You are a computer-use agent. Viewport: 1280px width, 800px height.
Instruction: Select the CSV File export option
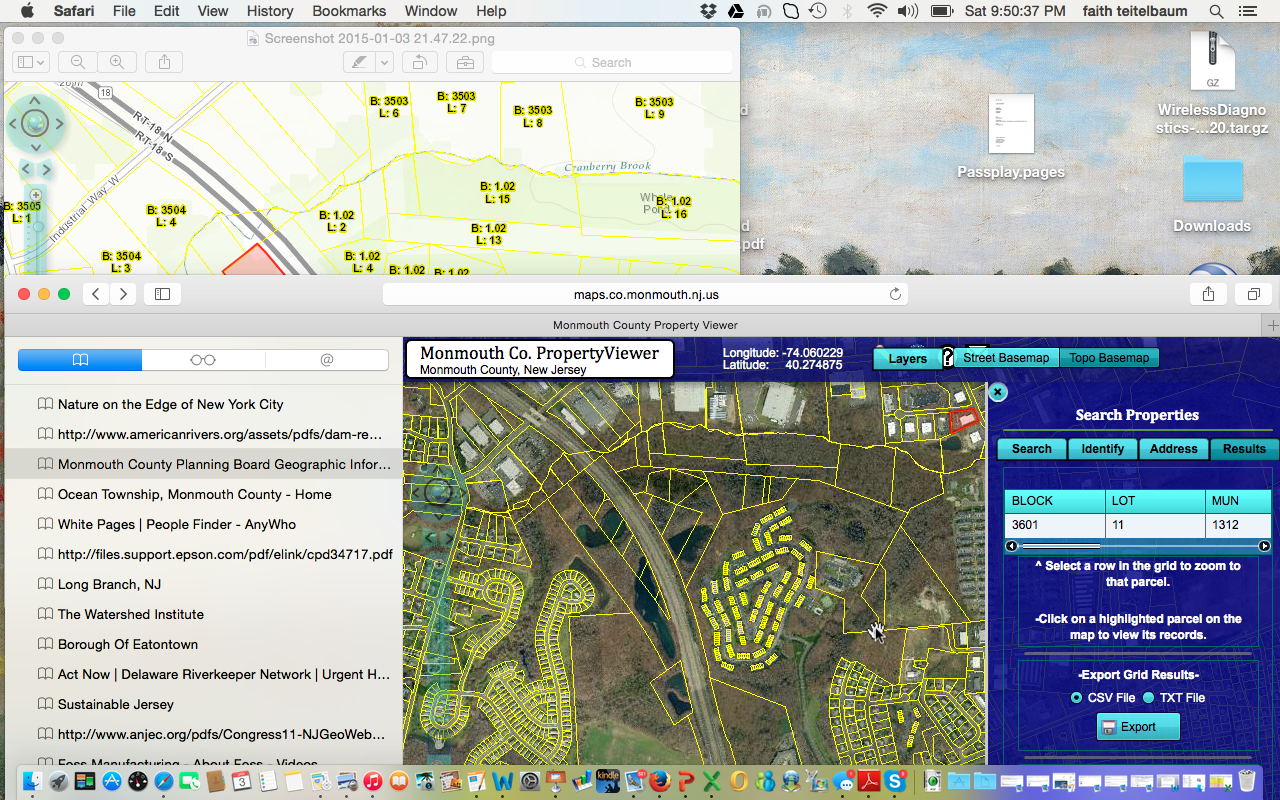(x=1076, y=698)
